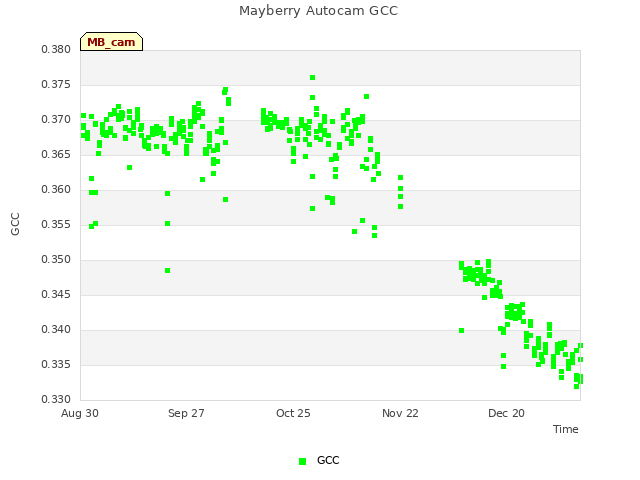
Task: Click the 0.360 y-axis value
Action: tap(56, 189)
